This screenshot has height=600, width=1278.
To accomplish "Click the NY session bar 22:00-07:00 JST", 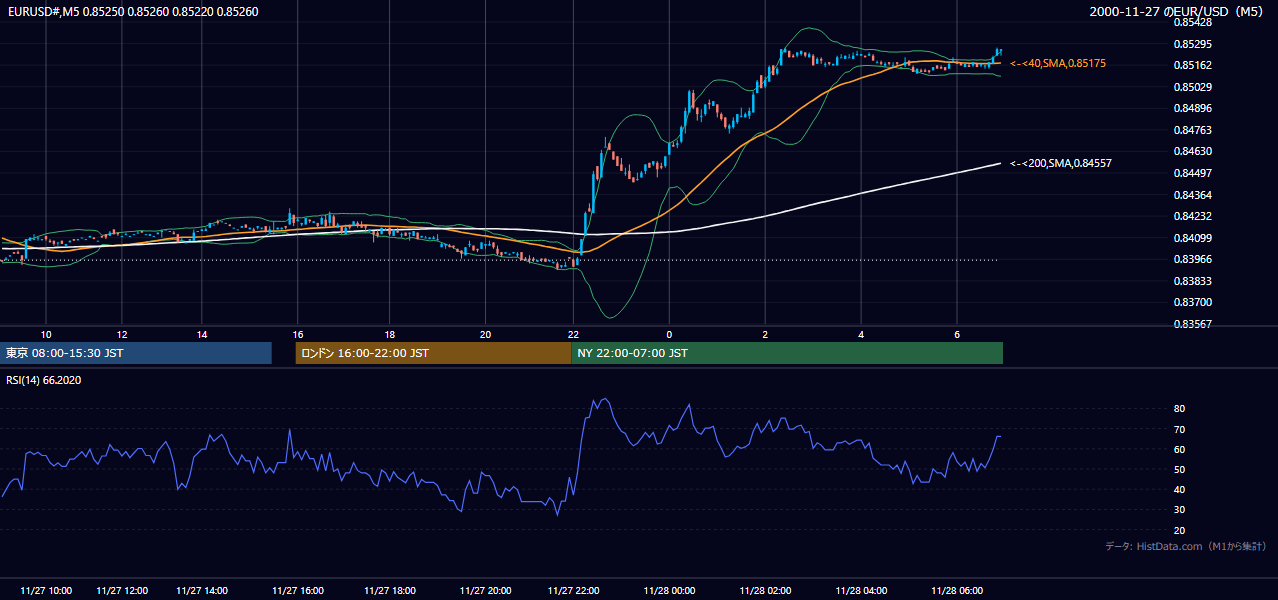I will [787, 353].
